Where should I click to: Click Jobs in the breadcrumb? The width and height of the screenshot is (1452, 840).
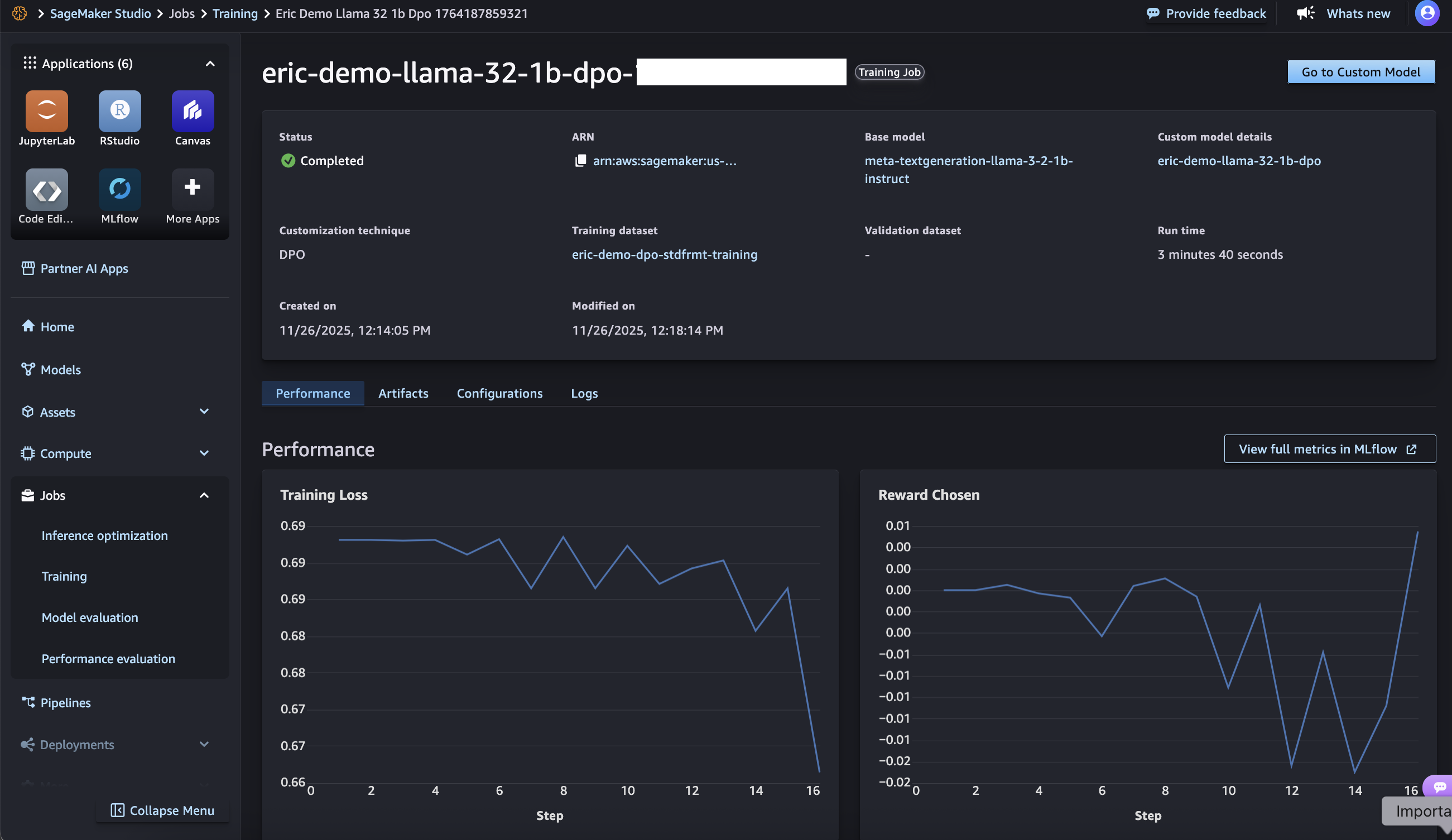(181, 13)
